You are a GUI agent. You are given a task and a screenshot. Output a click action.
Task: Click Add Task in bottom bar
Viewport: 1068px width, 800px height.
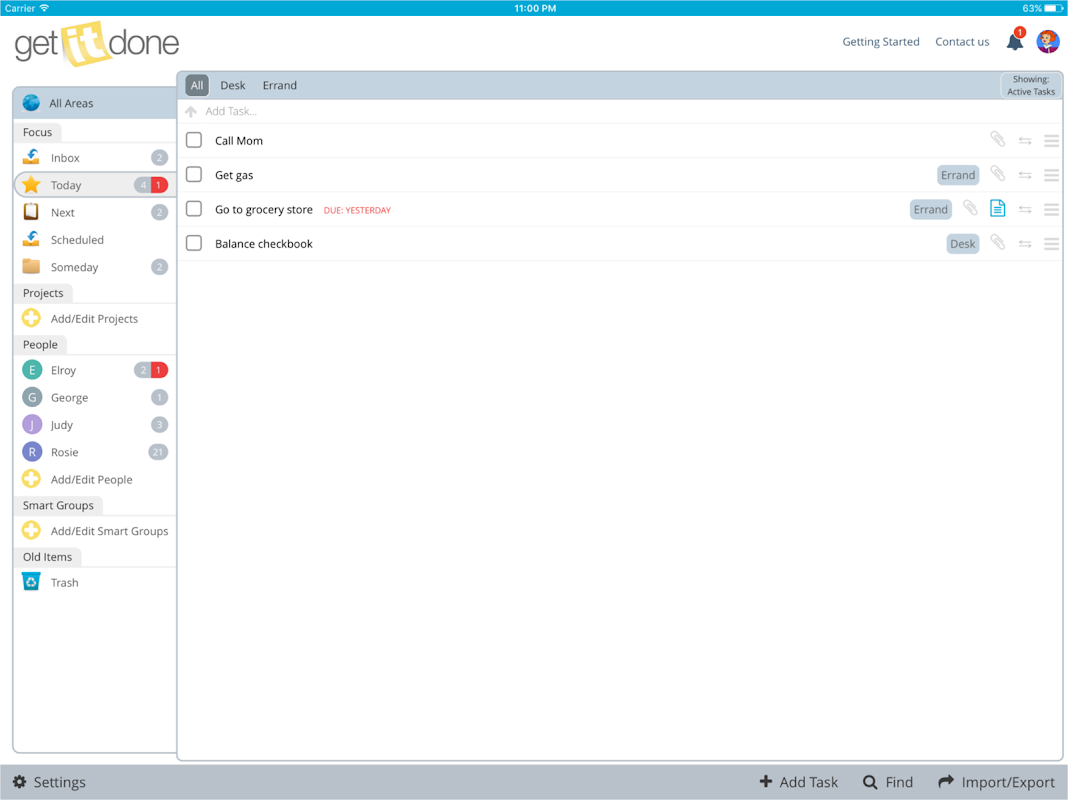tap(798, 782)
